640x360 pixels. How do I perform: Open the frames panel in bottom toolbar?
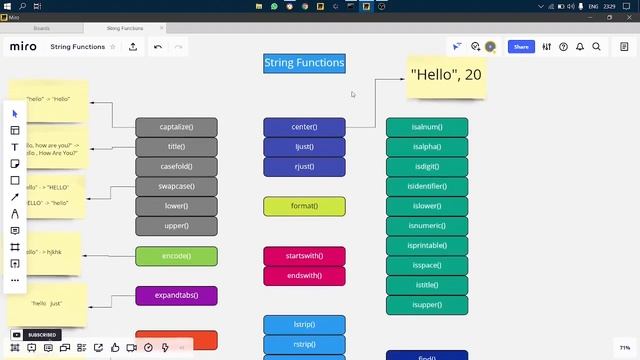15,348
